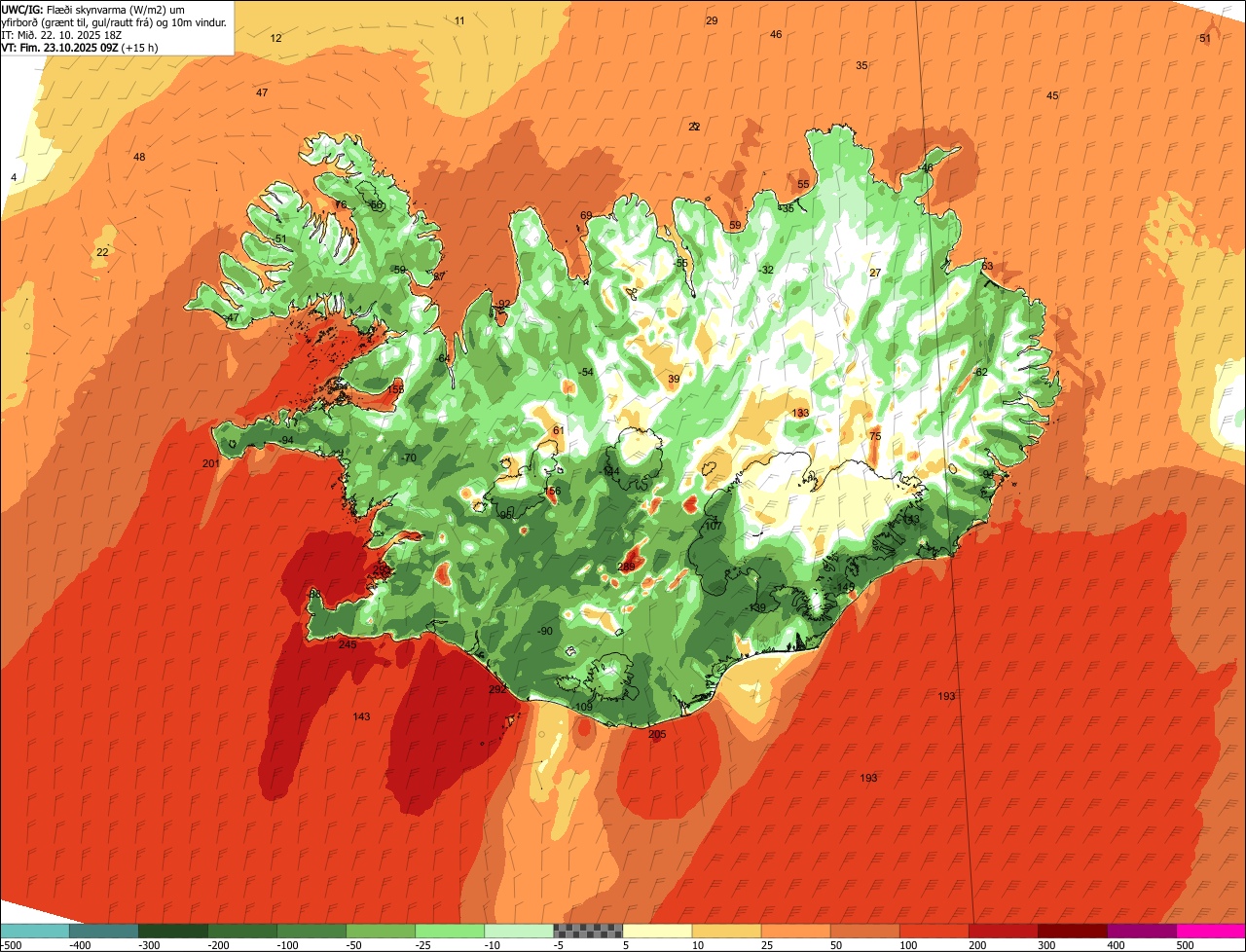The width and height of the screenshot is (1246, 952).
Task: Select the legend swatch between 10 and 25
Action: (726, 930)
